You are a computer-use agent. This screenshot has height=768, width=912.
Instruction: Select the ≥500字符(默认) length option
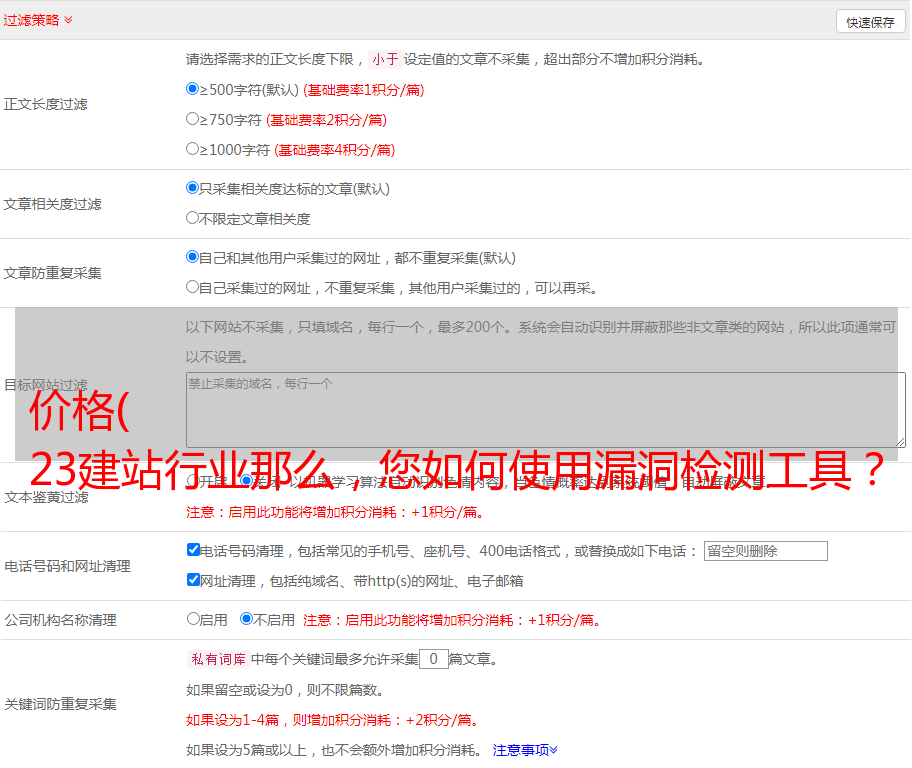click(x=193, y=89)
